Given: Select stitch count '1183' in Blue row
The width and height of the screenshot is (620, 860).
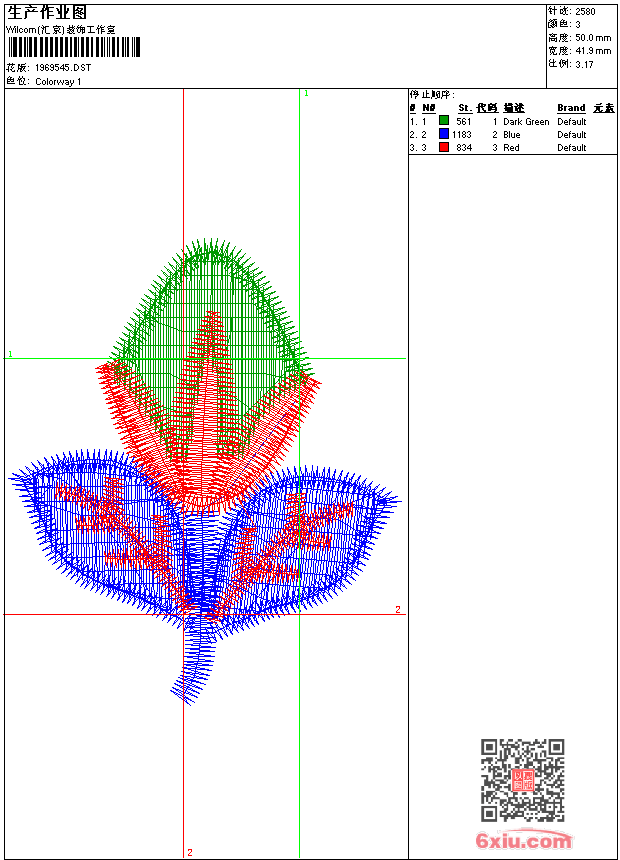Looking at the screenshot, I should coord(461,134).
